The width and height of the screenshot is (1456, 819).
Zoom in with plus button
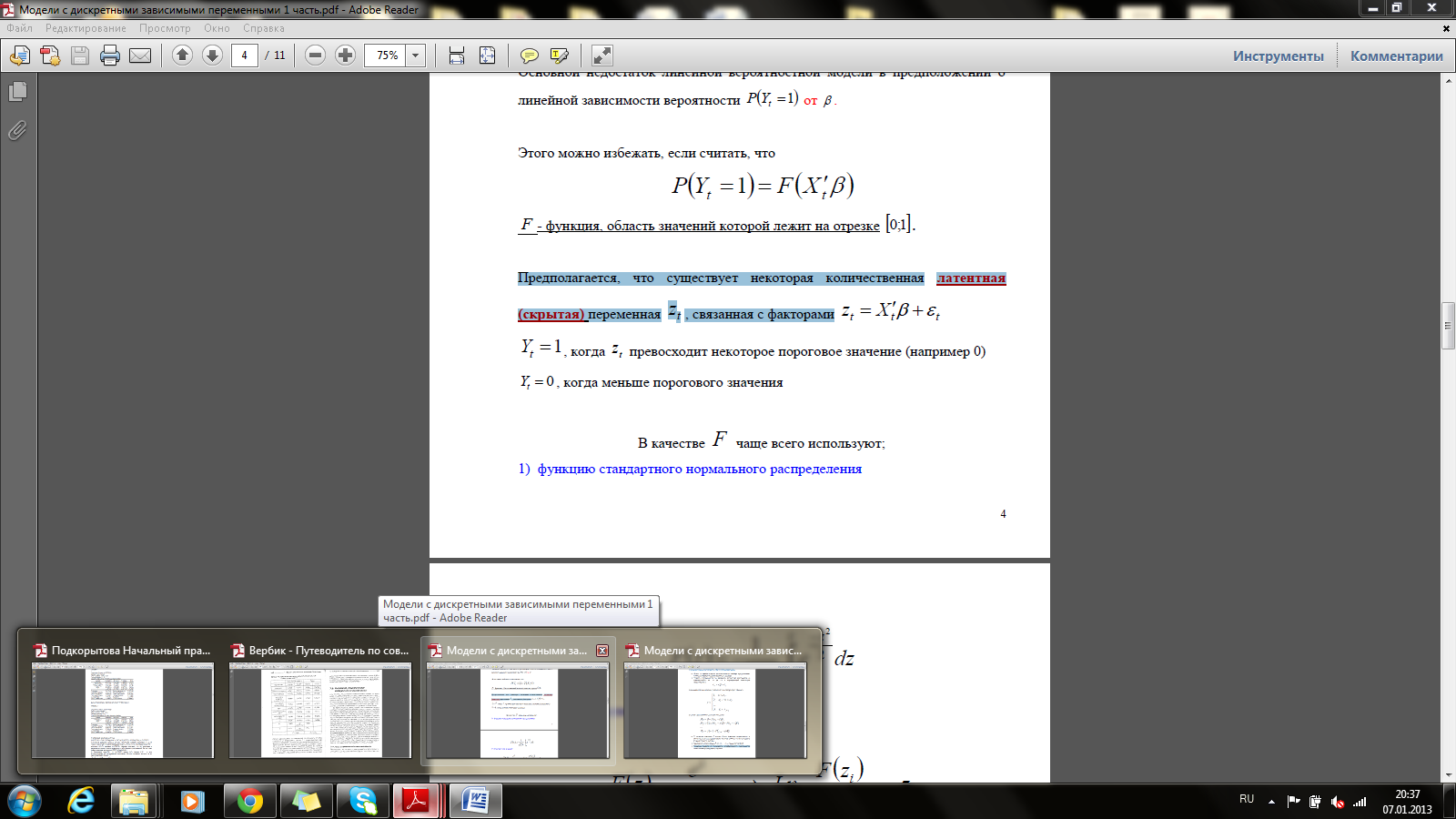tap(345, 56)
